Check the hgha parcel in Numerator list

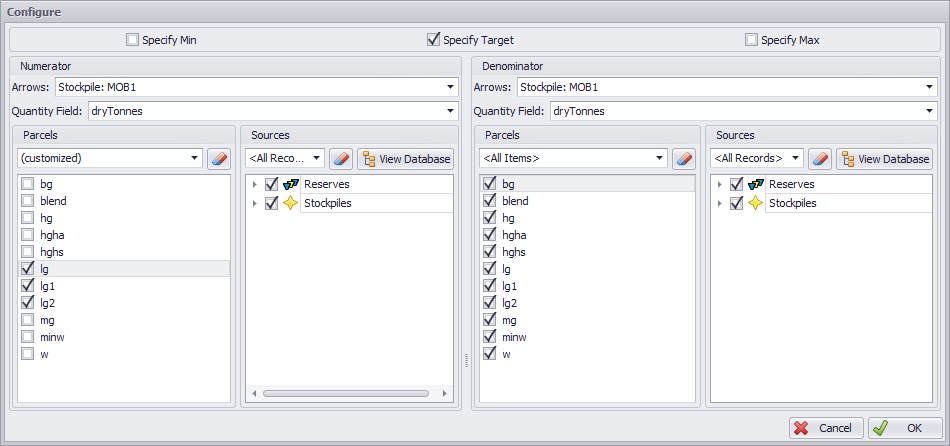[28, 235]
